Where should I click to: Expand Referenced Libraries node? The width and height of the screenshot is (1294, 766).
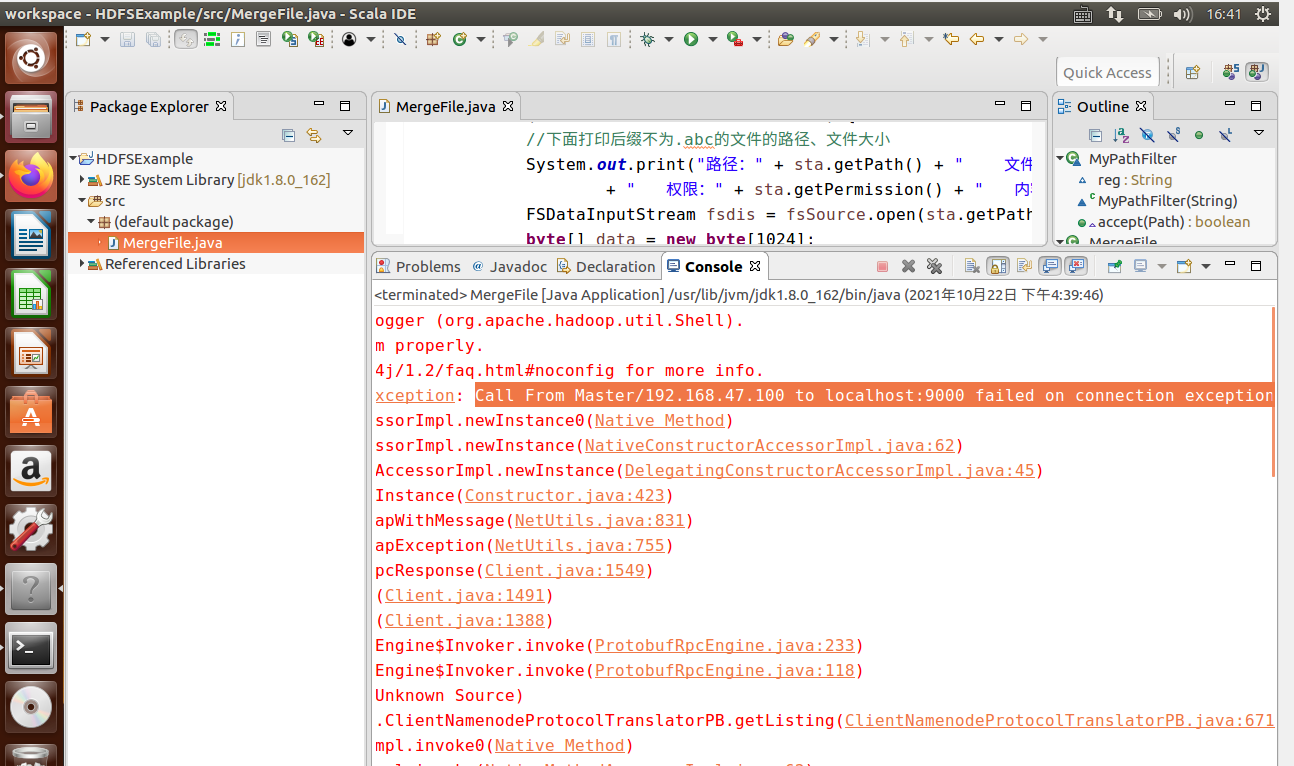point(82,264)
